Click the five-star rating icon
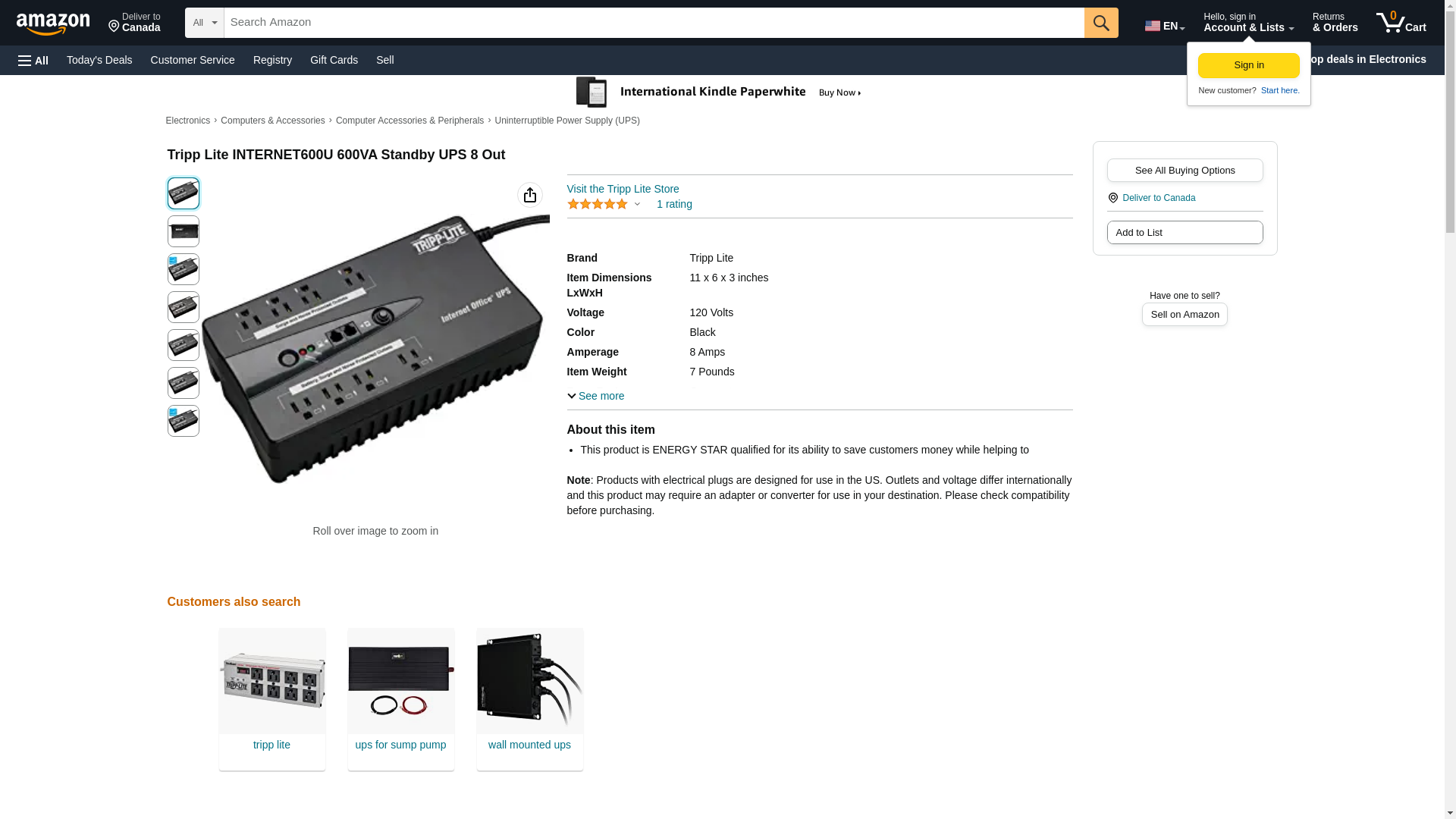 tap(598, 204)
